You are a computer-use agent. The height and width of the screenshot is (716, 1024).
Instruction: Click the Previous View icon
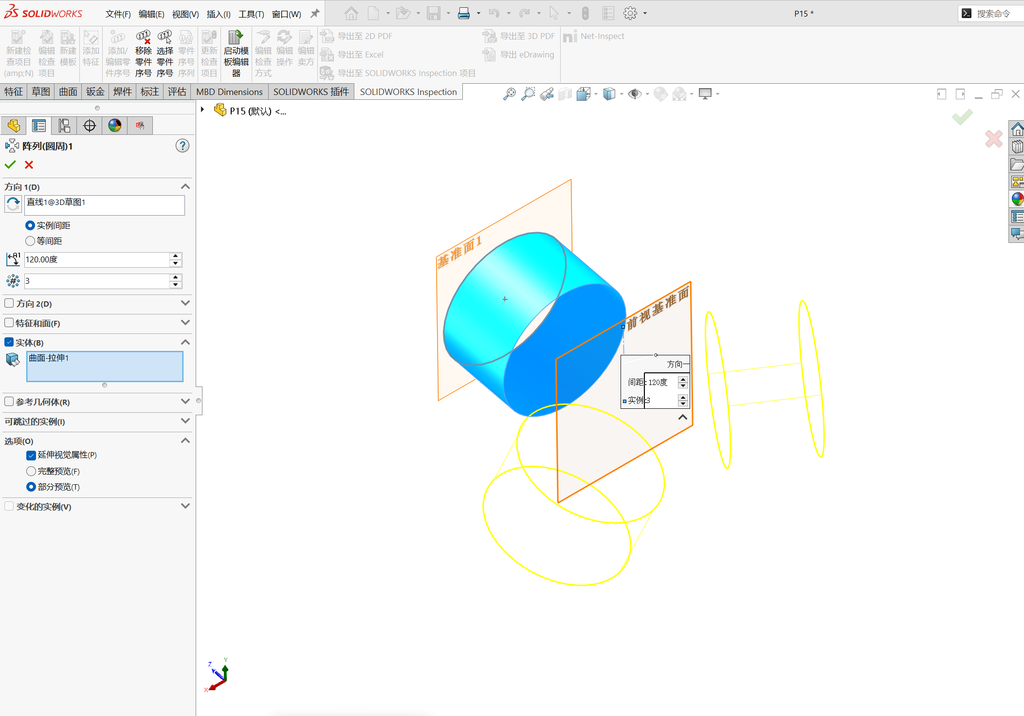pos(547,94)
